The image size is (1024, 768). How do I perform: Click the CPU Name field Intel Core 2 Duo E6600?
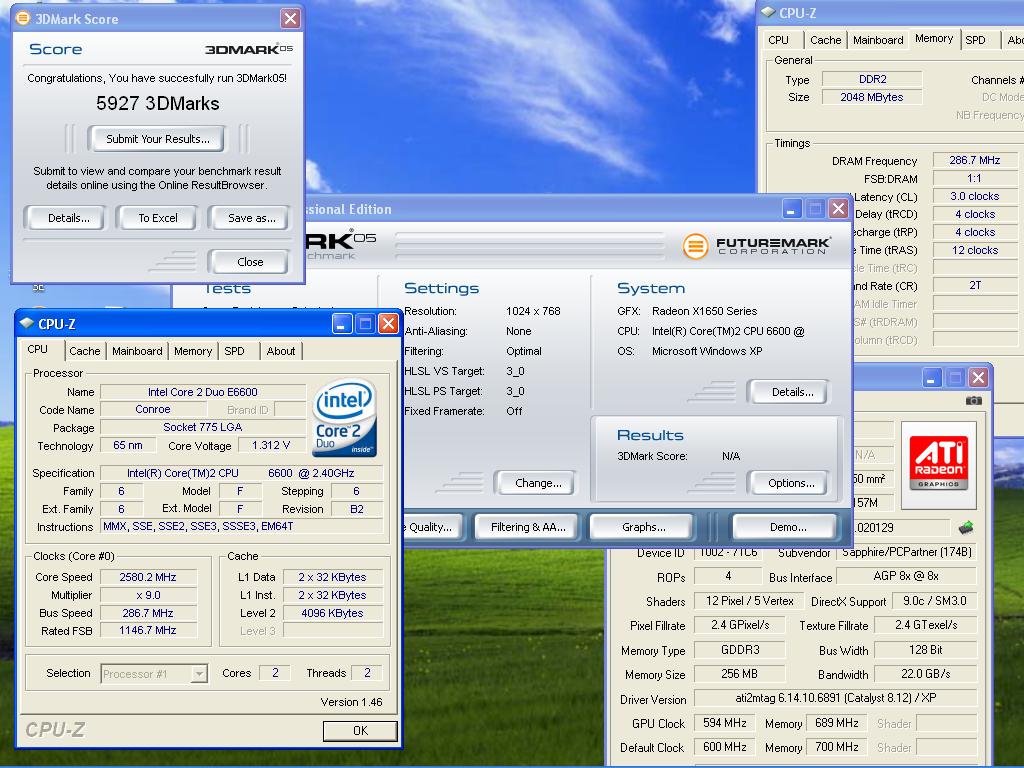[203, 392]
